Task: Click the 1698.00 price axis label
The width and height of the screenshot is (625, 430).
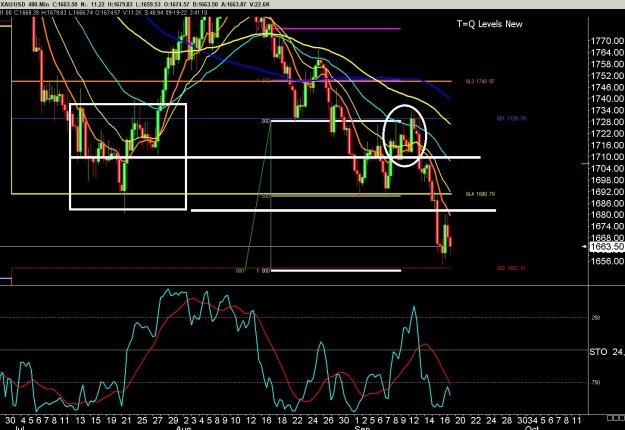Action: (x=607, y=180)
